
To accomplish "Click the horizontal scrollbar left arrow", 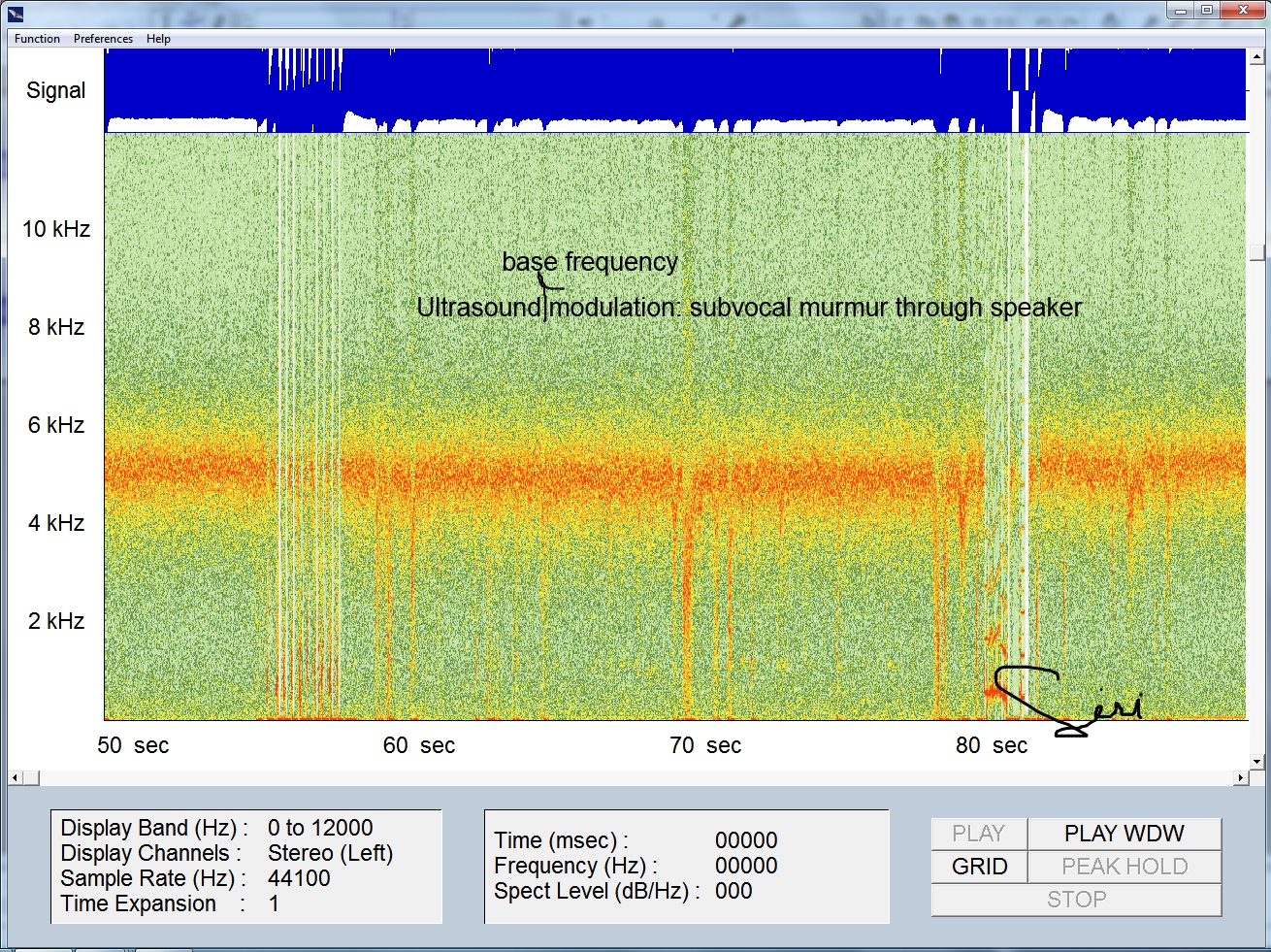I will click(x=15, y=778).
